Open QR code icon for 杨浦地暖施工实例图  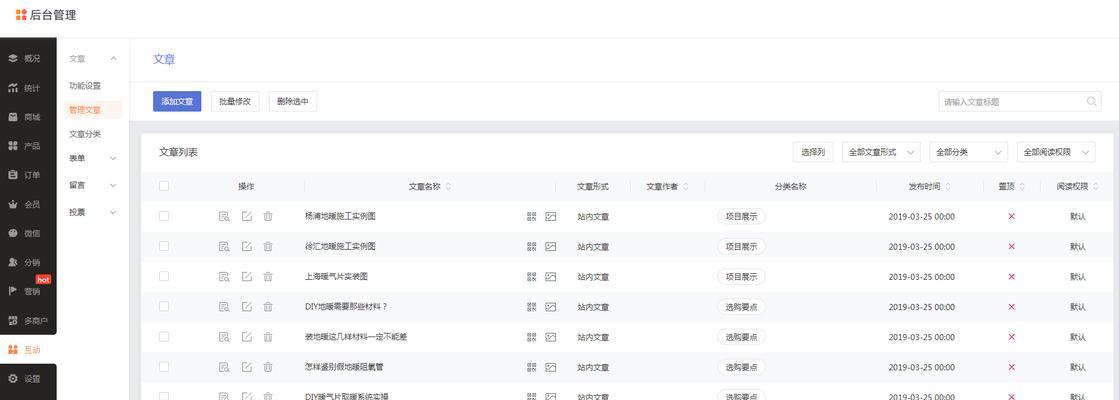[532, 216]
